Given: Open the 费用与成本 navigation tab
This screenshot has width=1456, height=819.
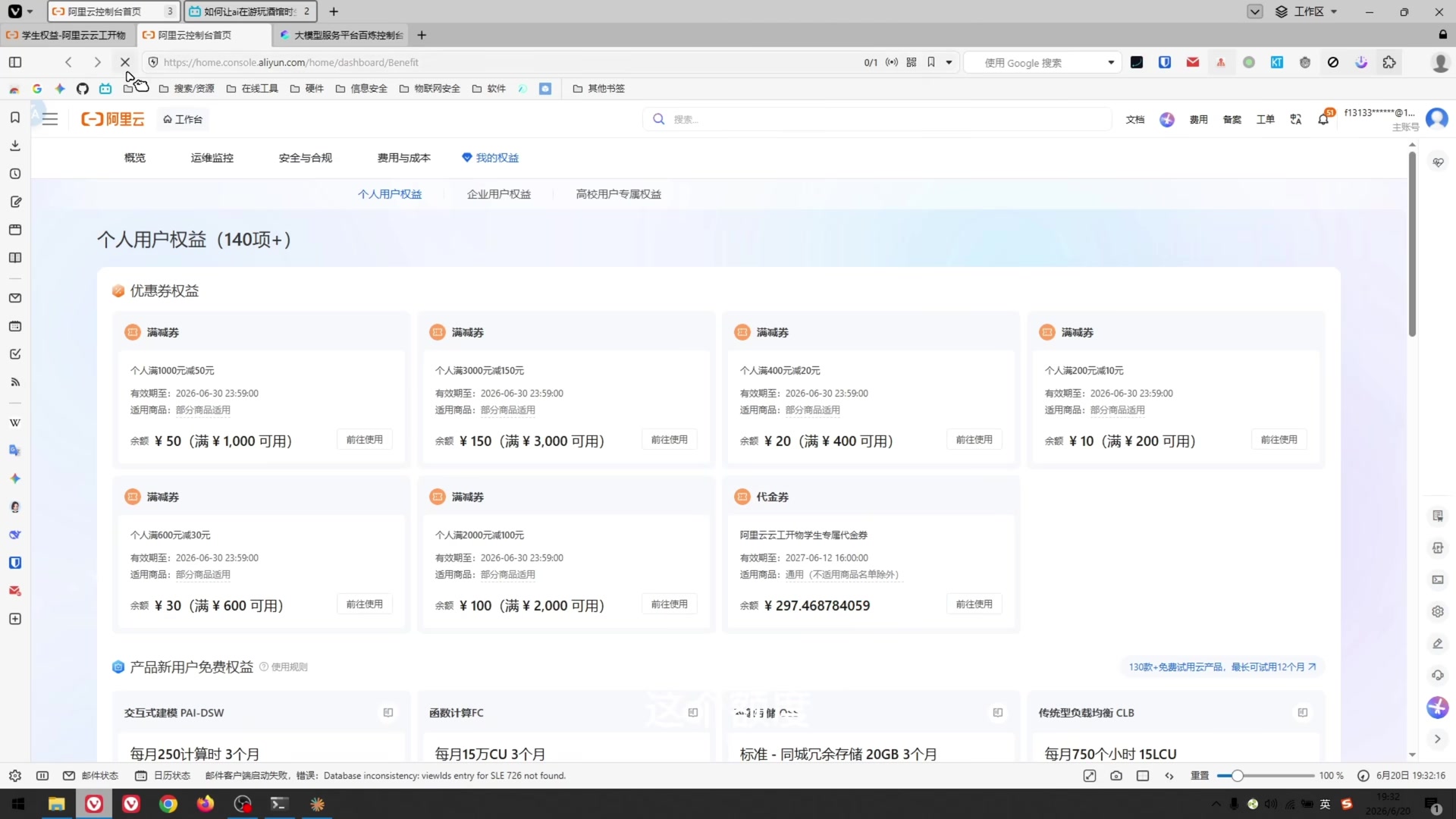Looking at the screenshot, I should (x=404, y=158).
